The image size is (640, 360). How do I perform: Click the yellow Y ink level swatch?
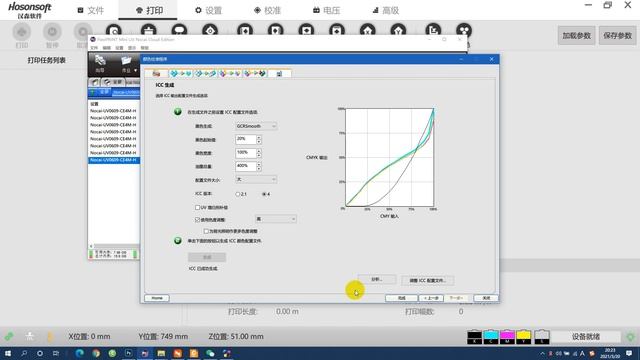coord(524,337)
